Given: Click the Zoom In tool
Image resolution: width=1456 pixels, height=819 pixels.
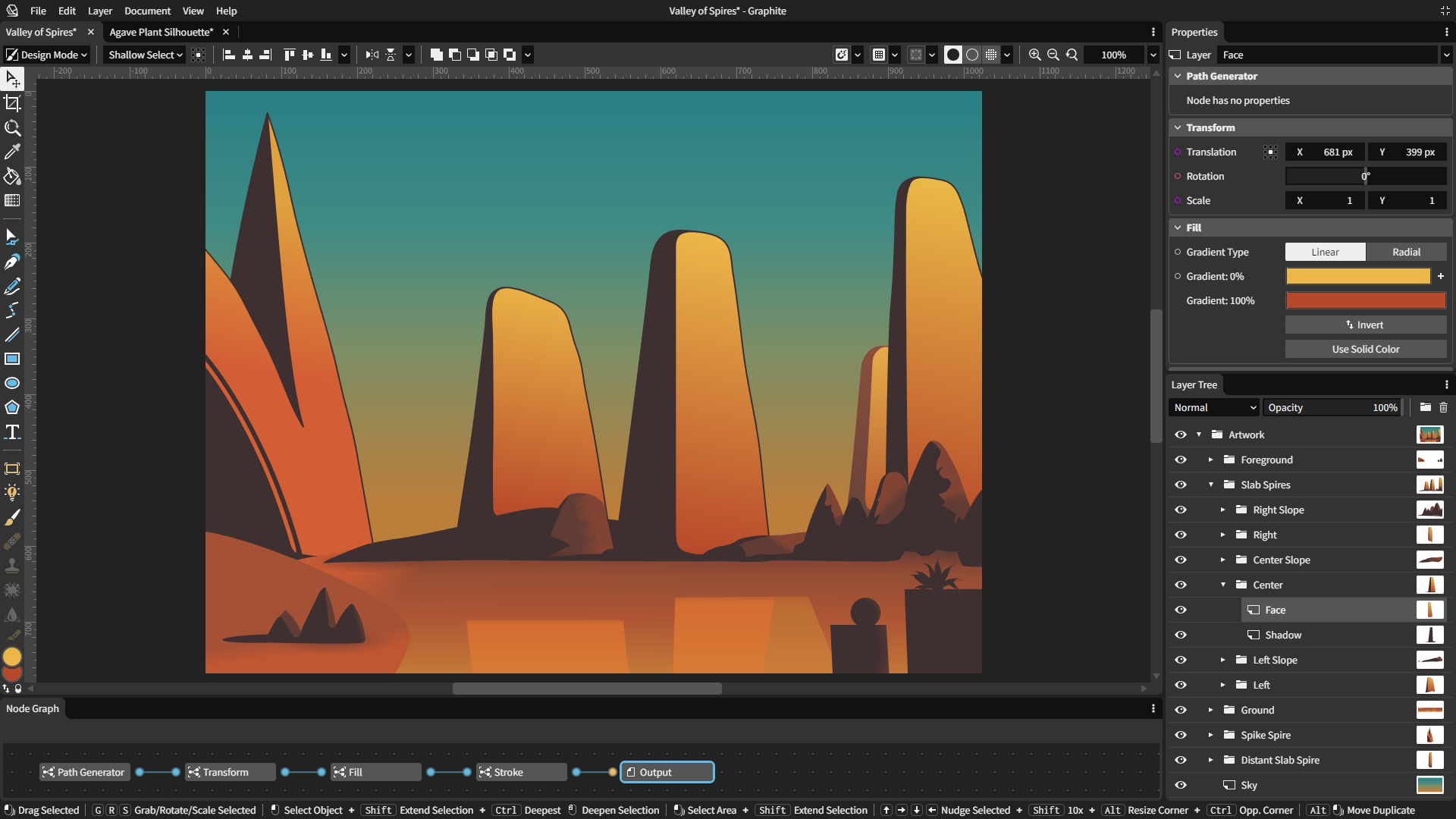Looking at the screenshot, I should pyautogui.click(x=1035, y=55).
